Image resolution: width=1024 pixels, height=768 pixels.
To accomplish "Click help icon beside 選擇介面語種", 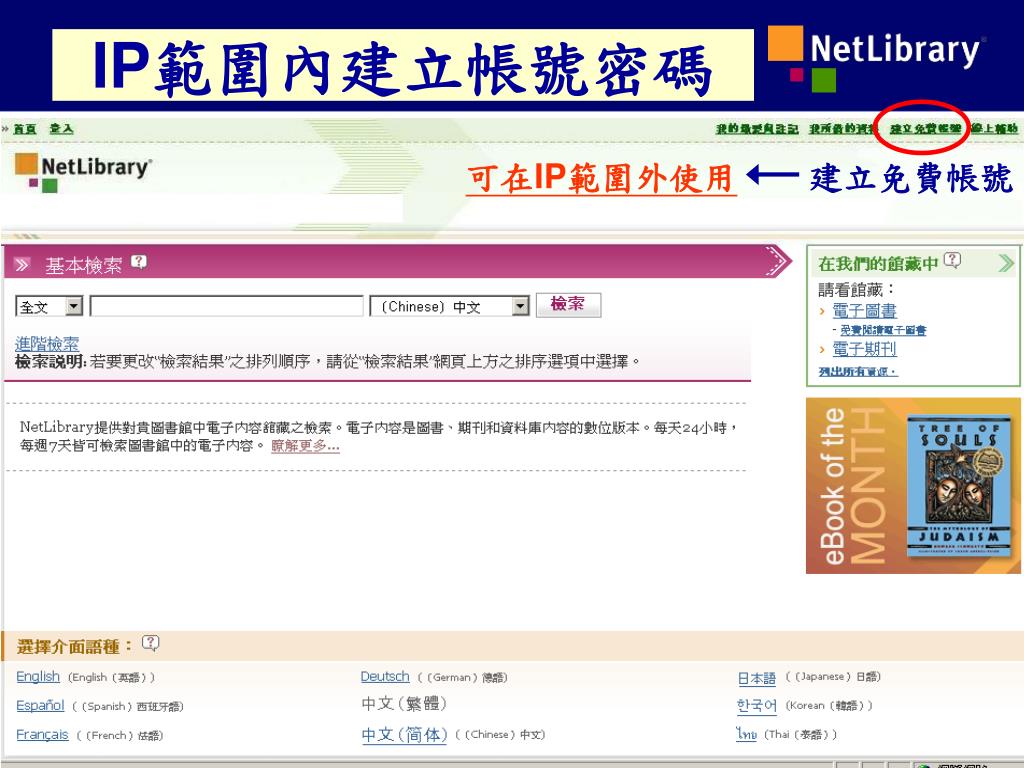I will point(150,643).
